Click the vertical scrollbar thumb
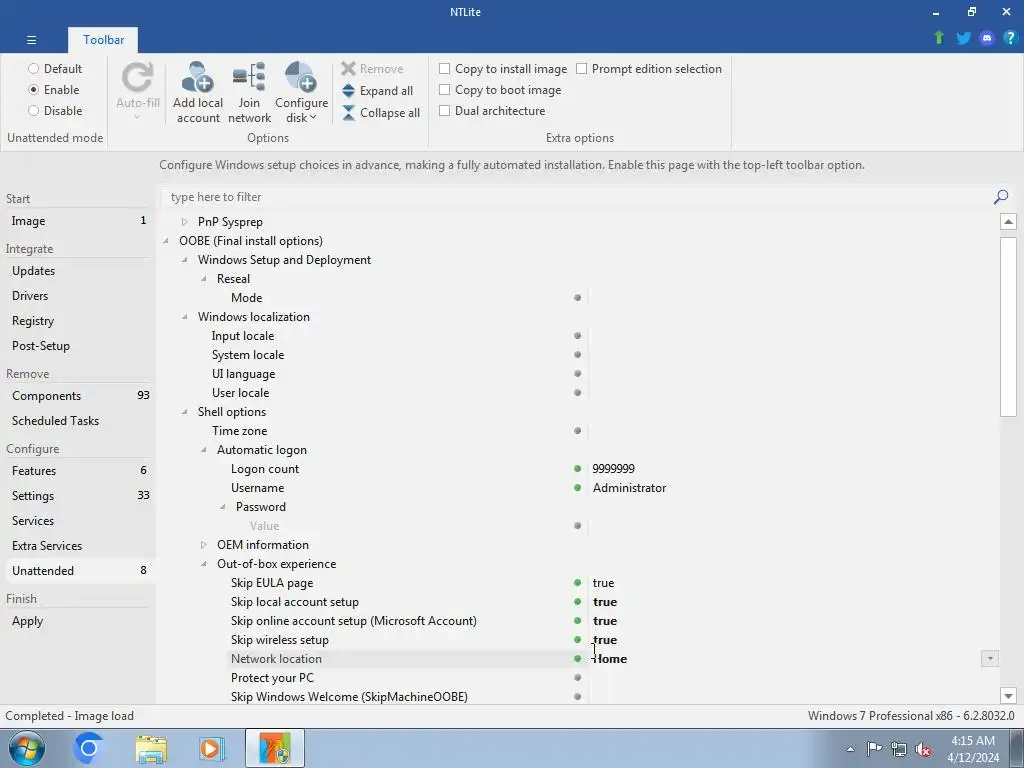Screen dimensions: 1024x768 [x=1008, y=327]
